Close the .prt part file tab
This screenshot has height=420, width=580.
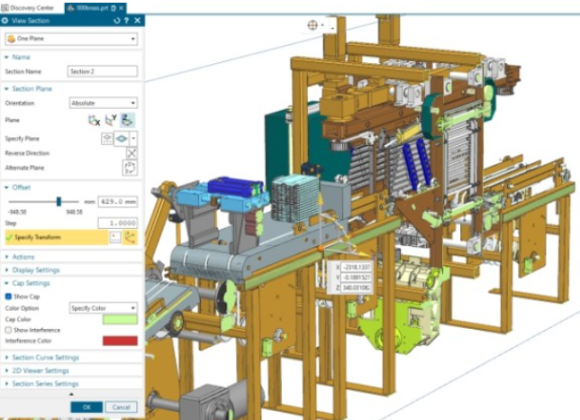click(x=121, y=8)
